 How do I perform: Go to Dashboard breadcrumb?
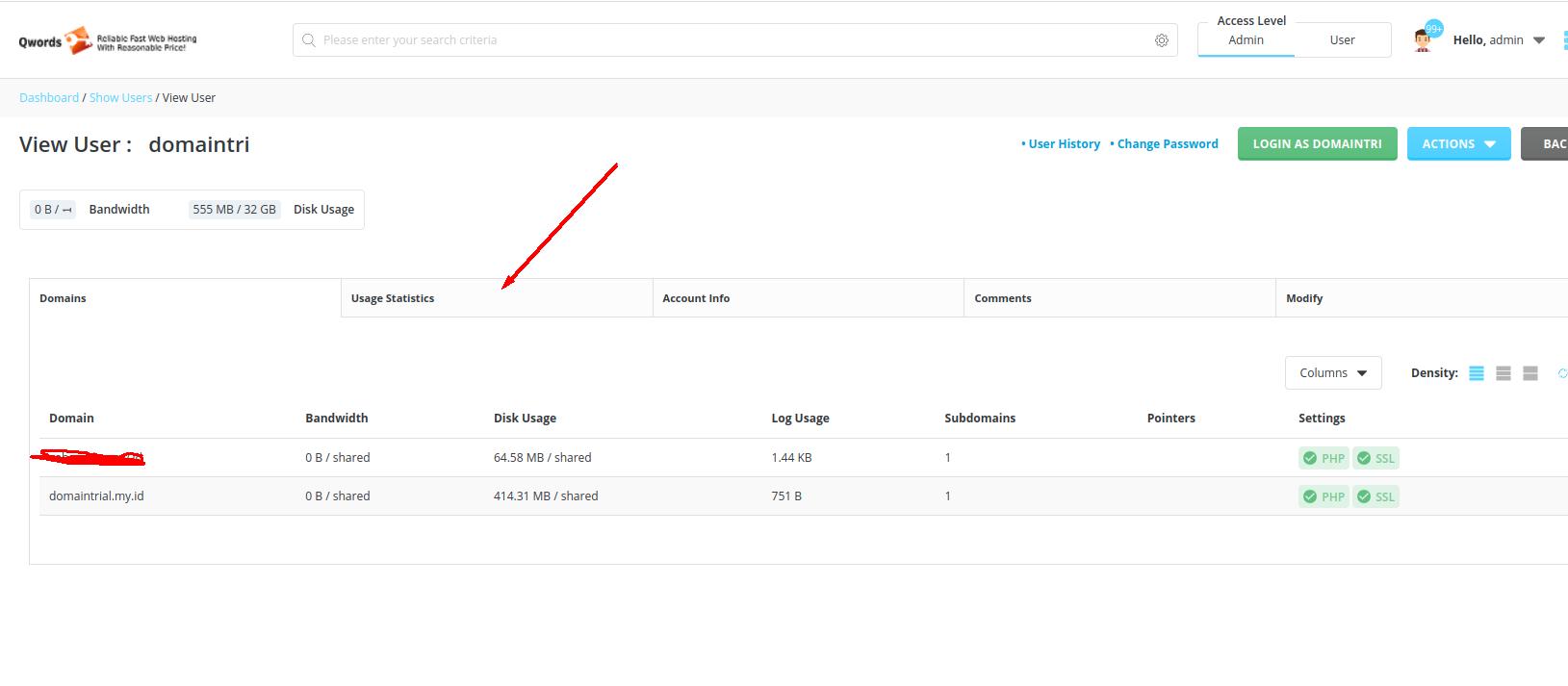49,97
